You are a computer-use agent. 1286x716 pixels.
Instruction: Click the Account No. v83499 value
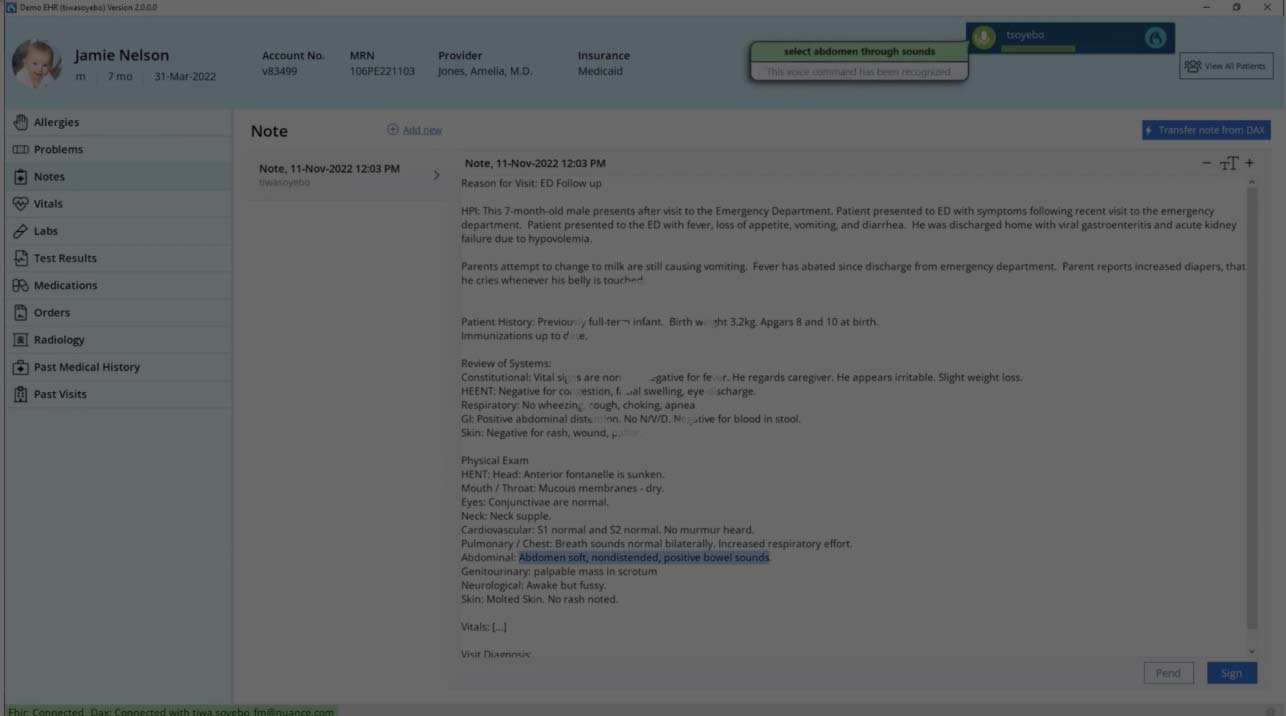pyautogui.click(x=280, y=71)
